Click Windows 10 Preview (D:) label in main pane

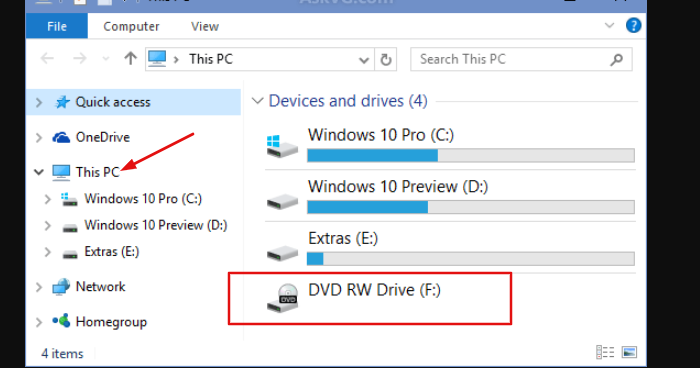click(x=398, y=187)
